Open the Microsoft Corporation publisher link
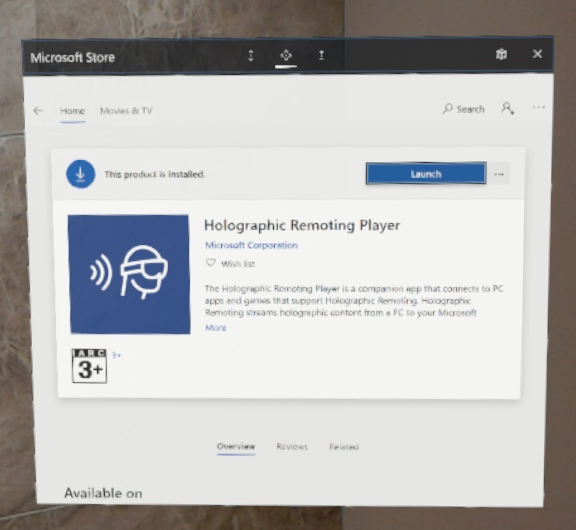The image size is (576, 530). pos(251,245)
